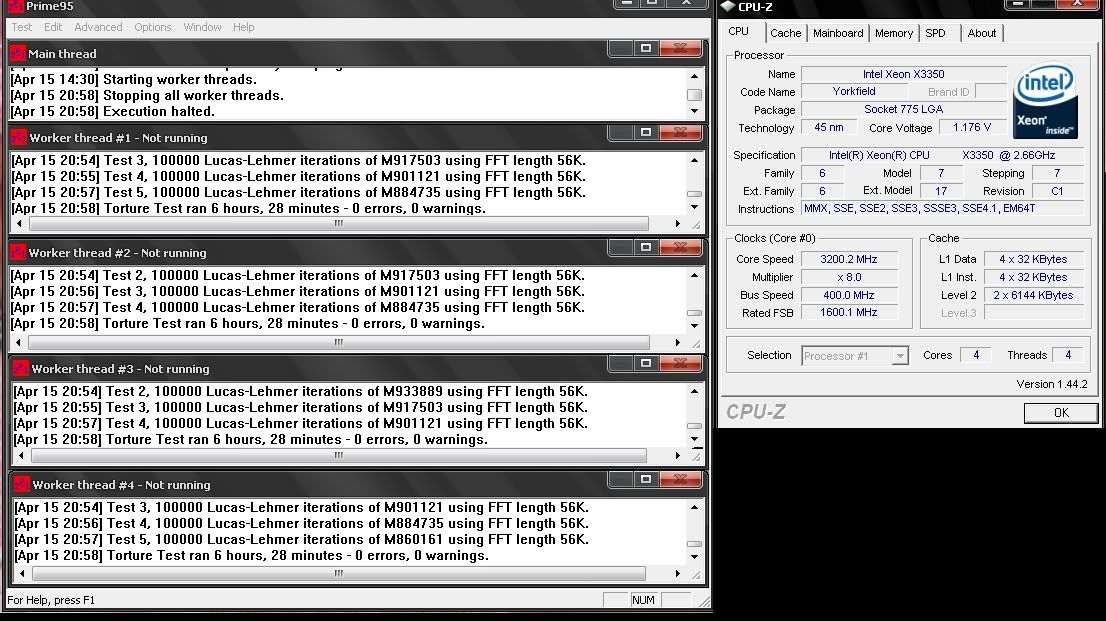Screen dimensions: 1106x621
Task: Maximize the Worker thread #1 window
Action: coord(645,132)
